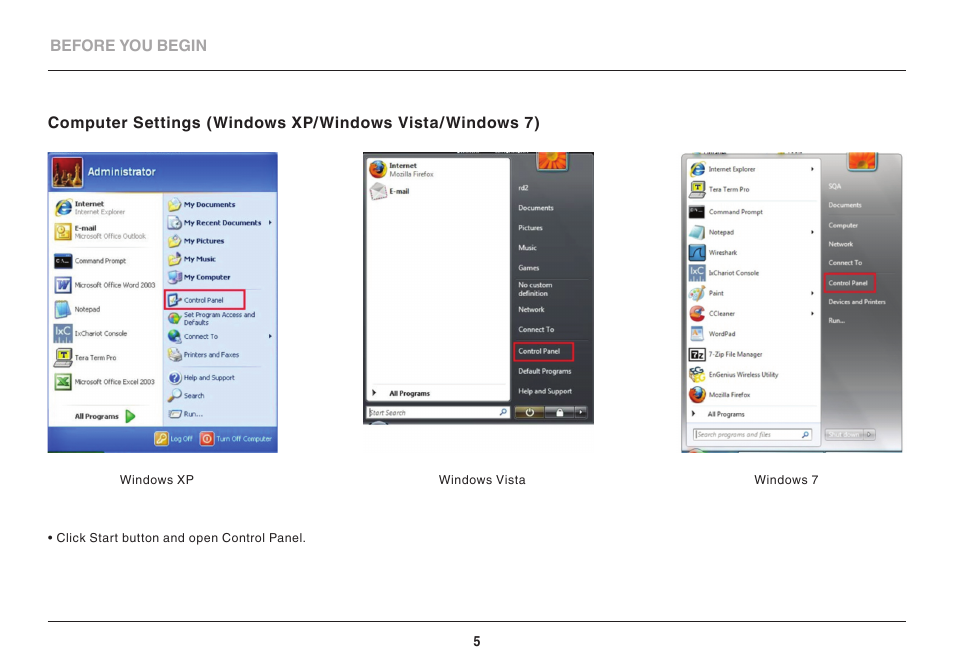Open Notepad in the XP start menu

pos(78,309)
